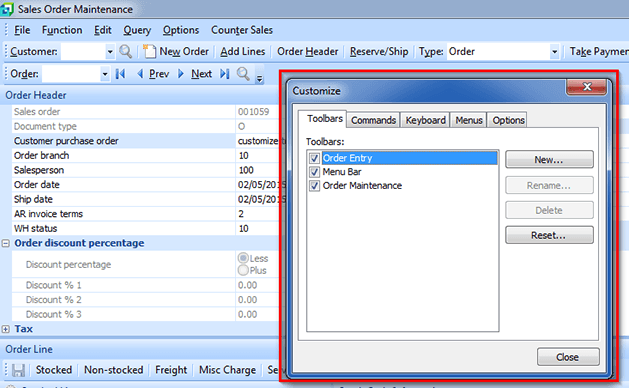This screenshot has width=629, height=388.
Task: Click the Discount % 3 value
Action: (x=248, y=315)
